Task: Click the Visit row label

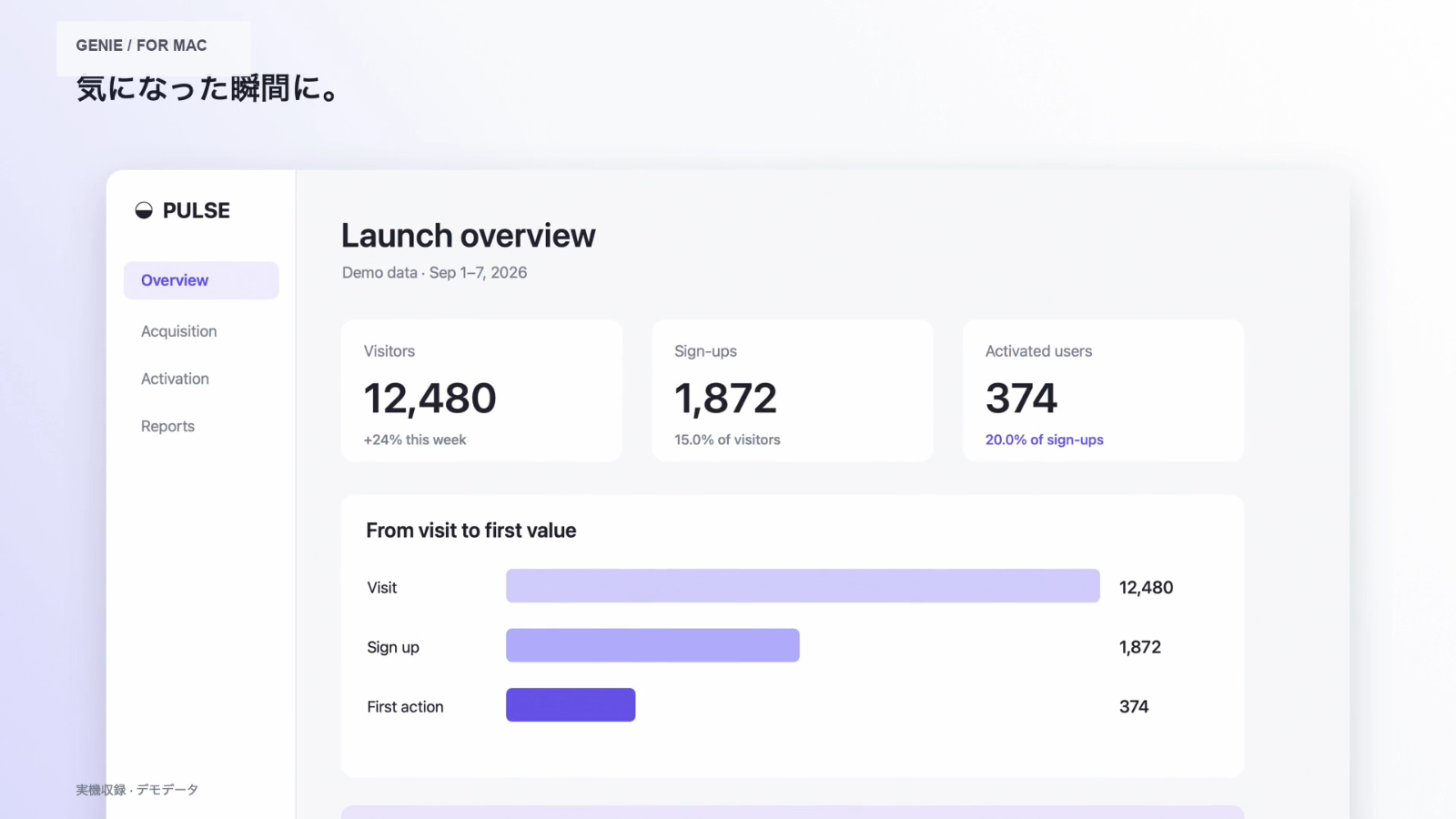Action: pos(382,588)
